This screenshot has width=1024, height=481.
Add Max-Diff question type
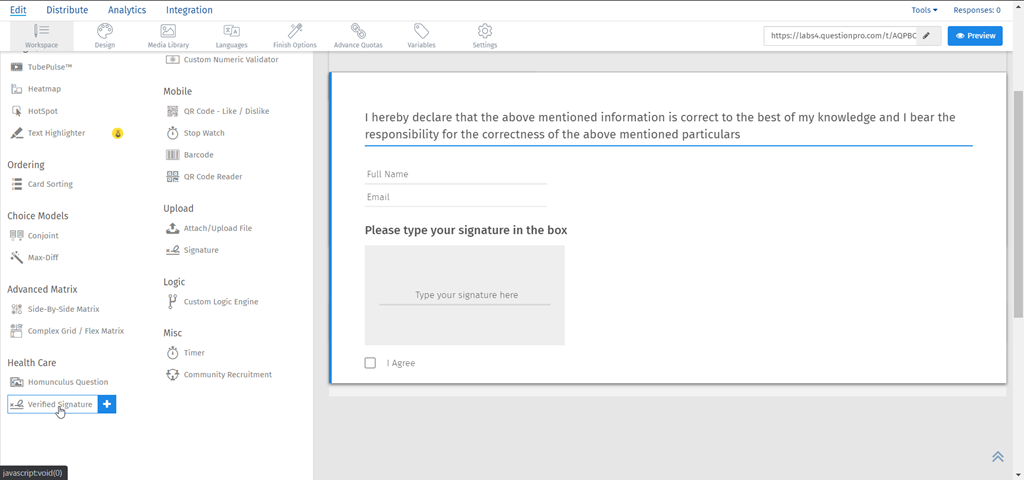click(35, 258)
